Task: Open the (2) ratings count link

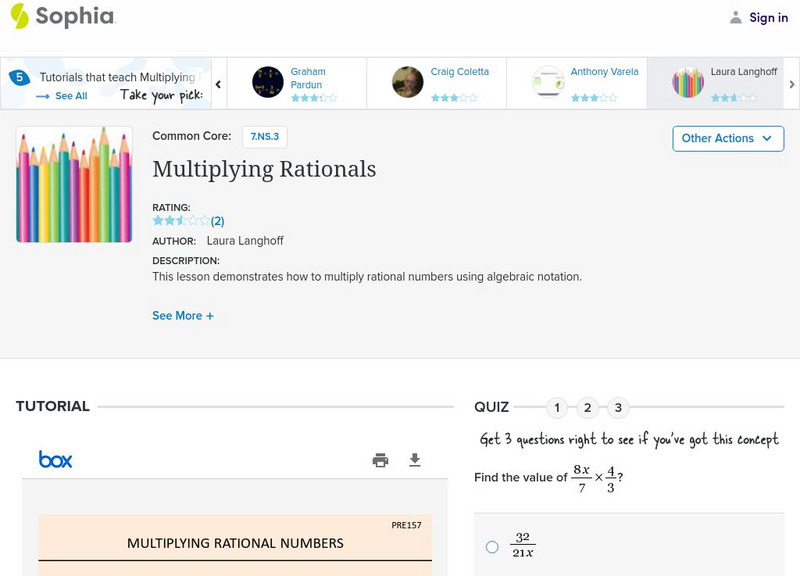Action: 217,221
